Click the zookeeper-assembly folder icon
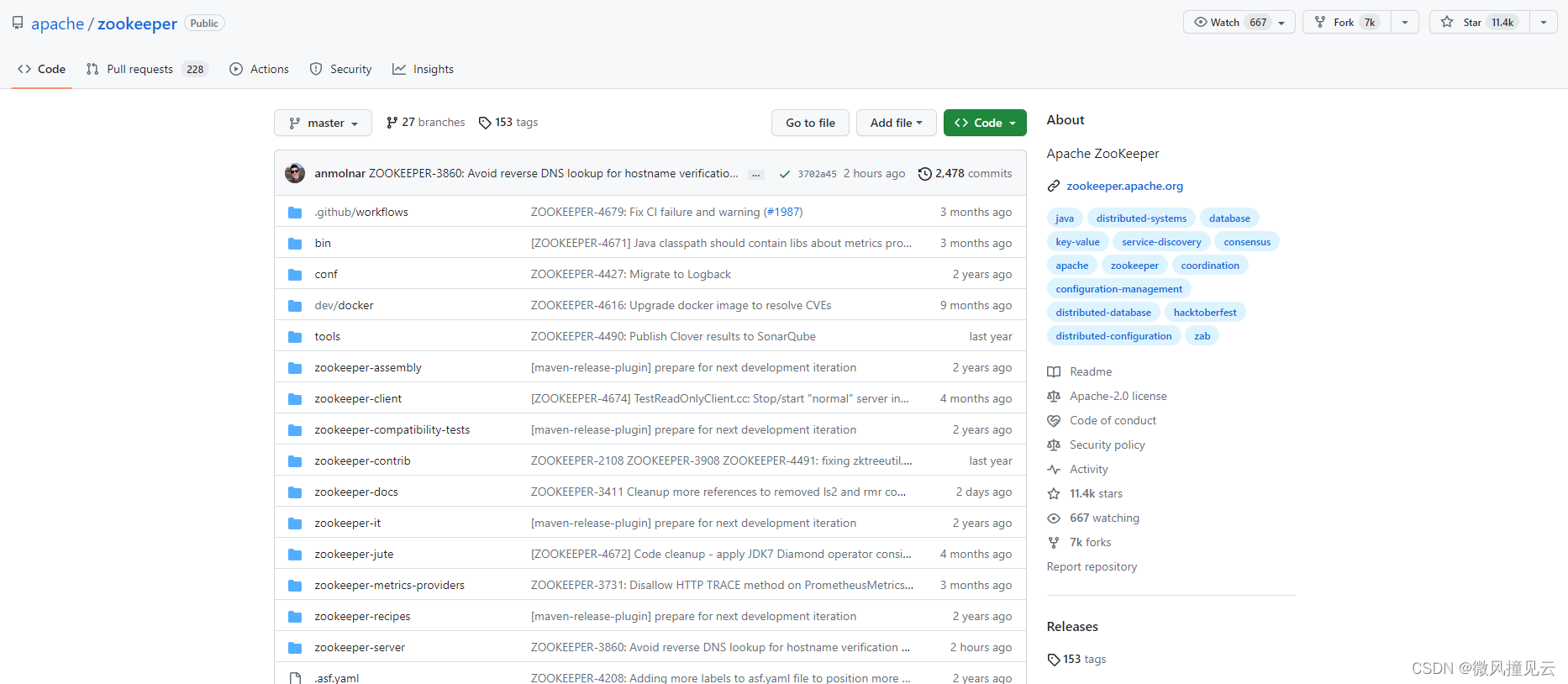This screenshot has width=1568, height=684. point(295,368)
